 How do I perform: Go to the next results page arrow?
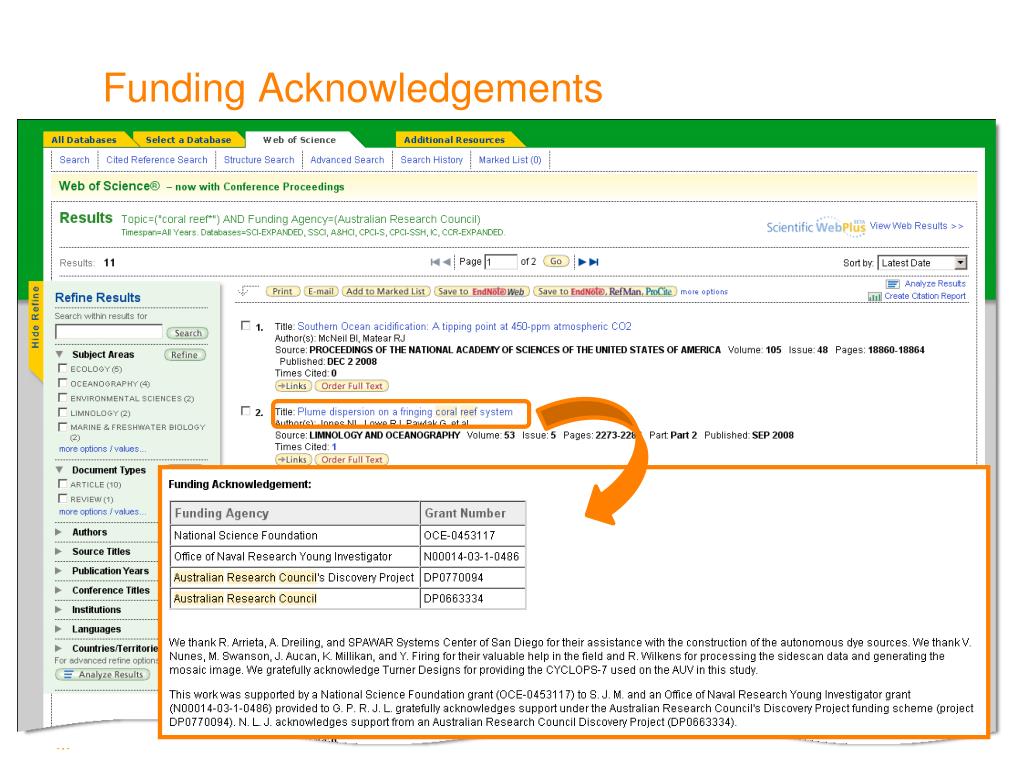point(582,262)
